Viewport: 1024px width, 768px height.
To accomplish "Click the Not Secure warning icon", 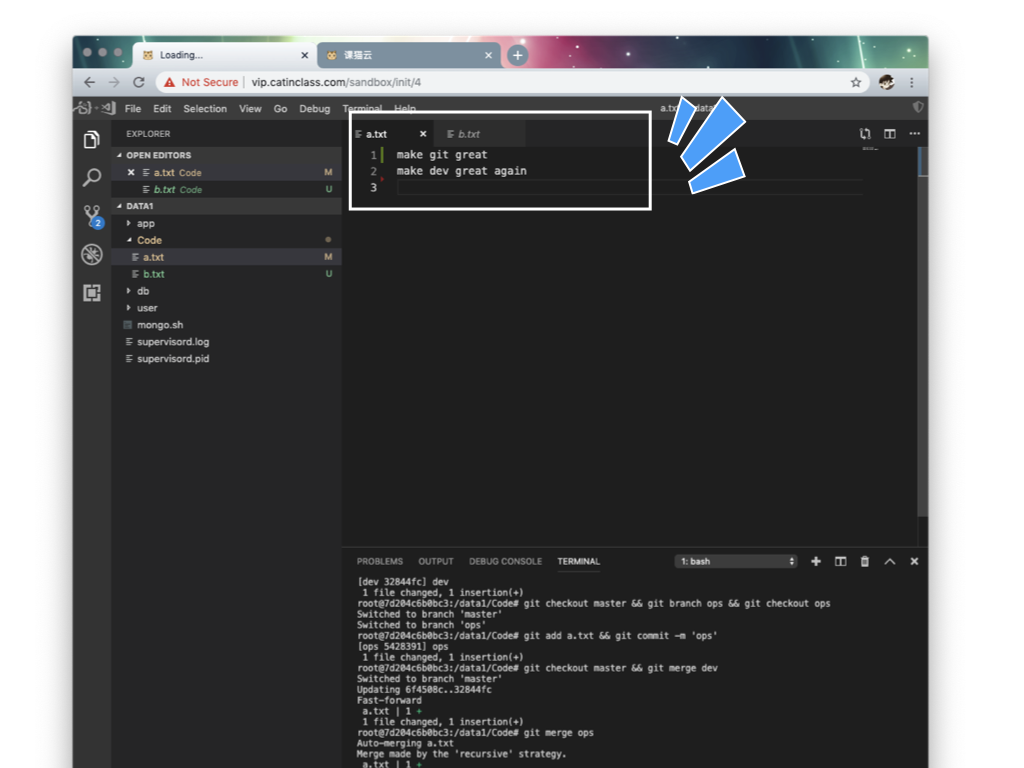I will tap(170, 82).
